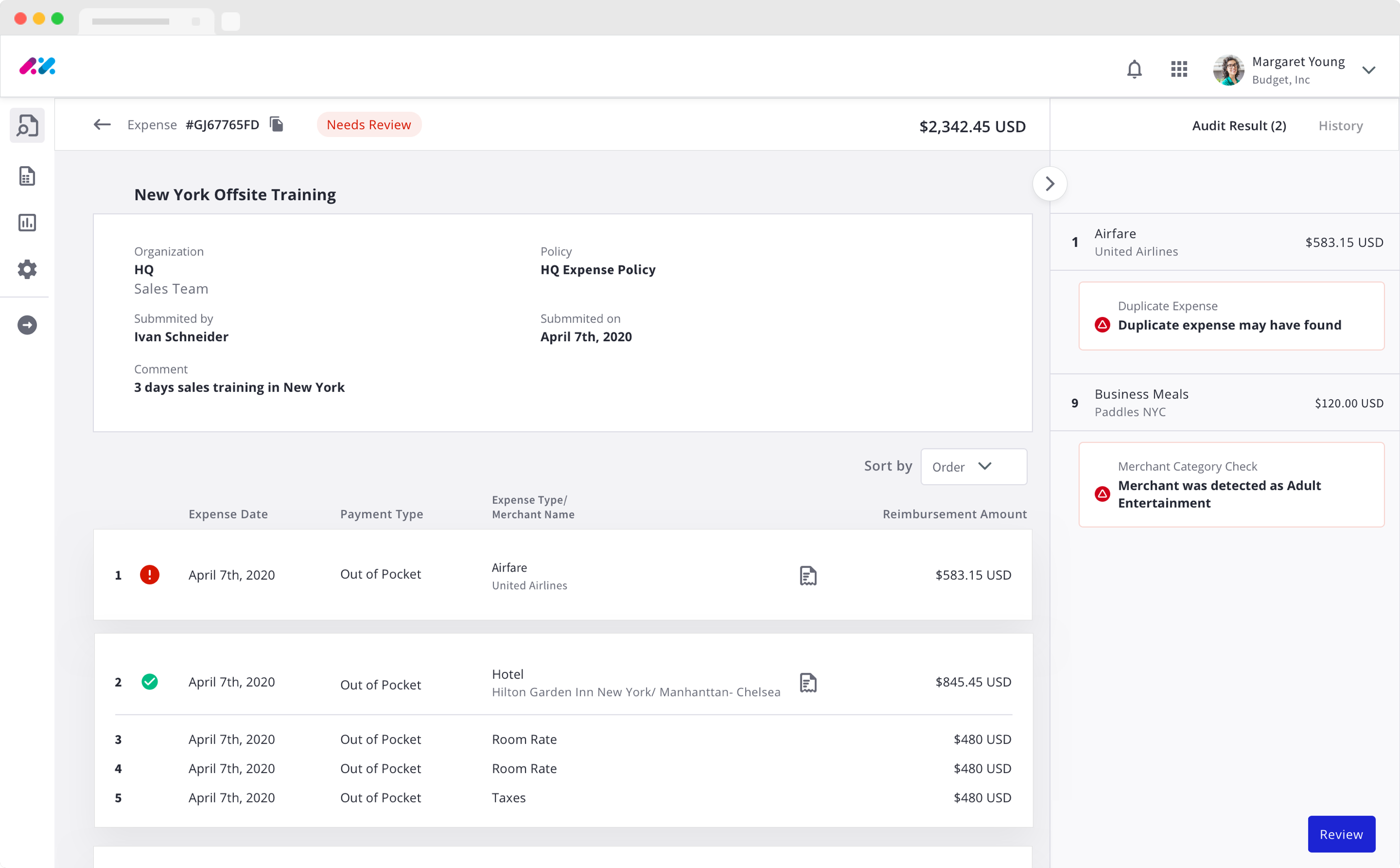Click submitter name Ivan Schneider
This screenshot has height=868, width=1400.
point(182,337)
